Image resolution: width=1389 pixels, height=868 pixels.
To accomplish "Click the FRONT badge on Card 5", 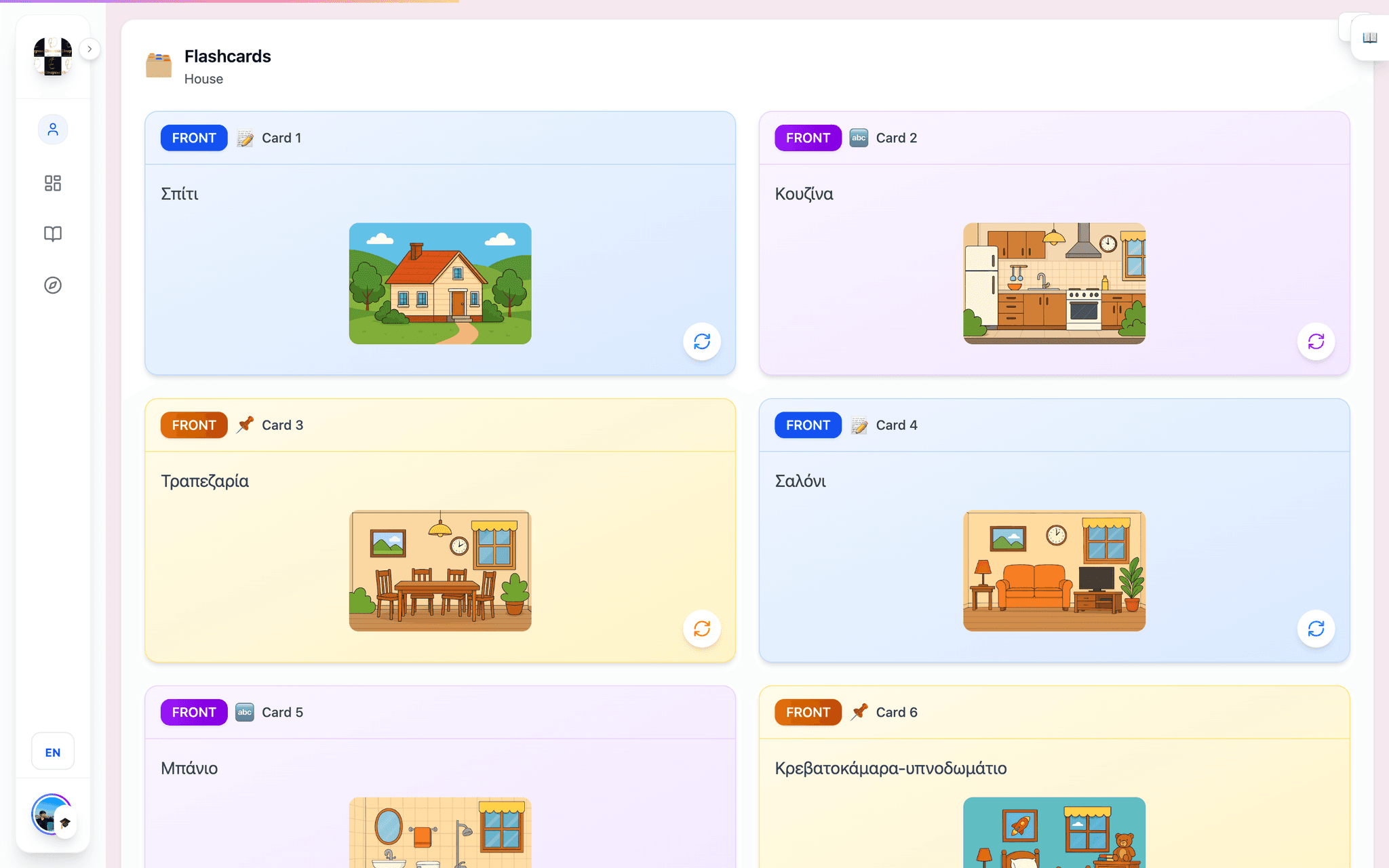I will pyautogui.click(x=194, y=712).
